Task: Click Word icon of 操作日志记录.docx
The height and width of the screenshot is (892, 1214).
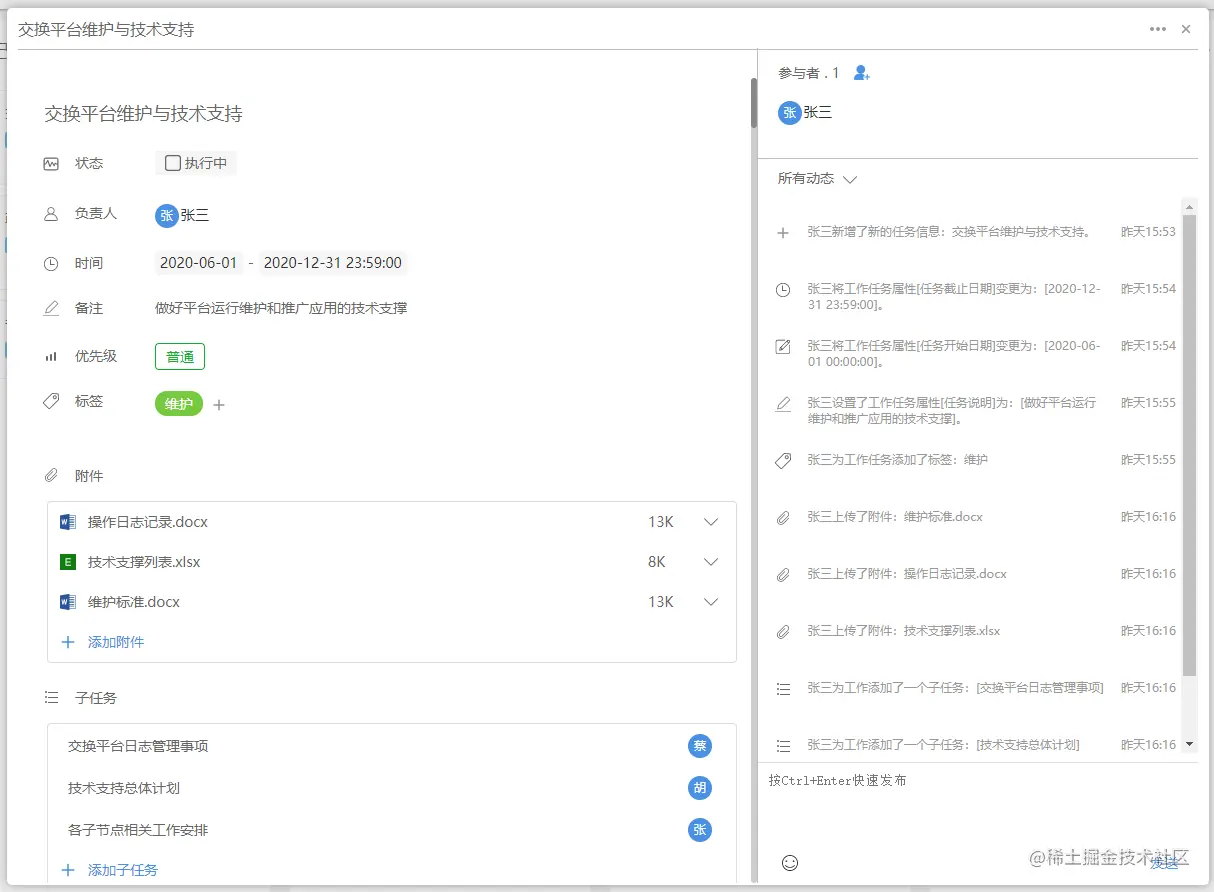Action: click(x=68, y=522)
